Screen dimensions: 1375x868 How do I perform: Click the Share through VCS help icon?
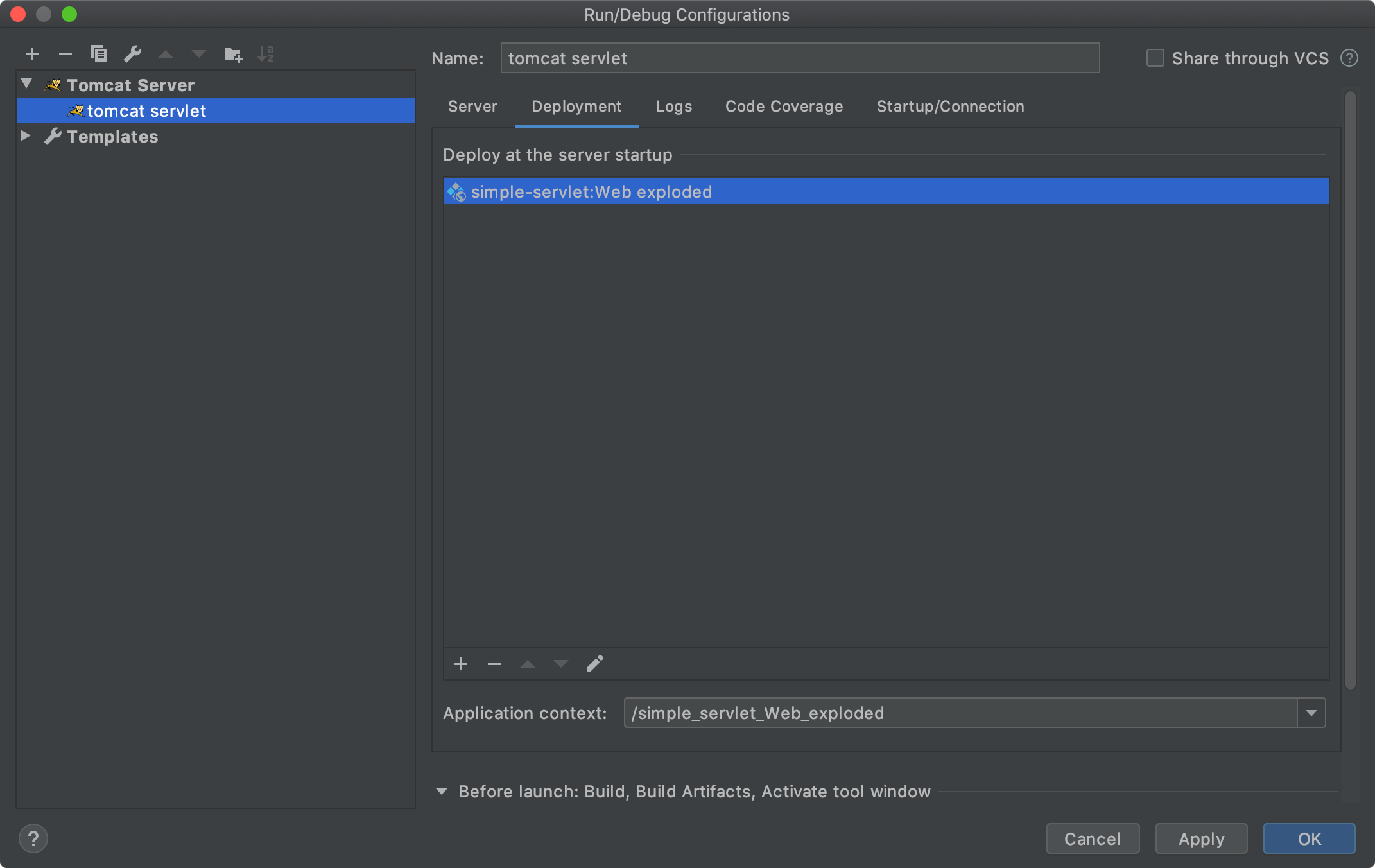pos(1349,58)
